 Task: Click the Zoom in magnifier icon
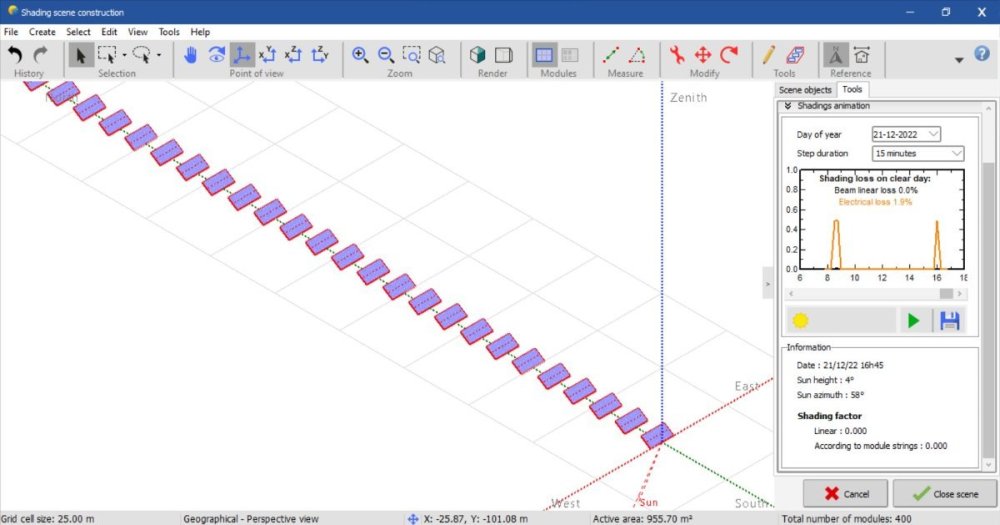click(360, 56)
